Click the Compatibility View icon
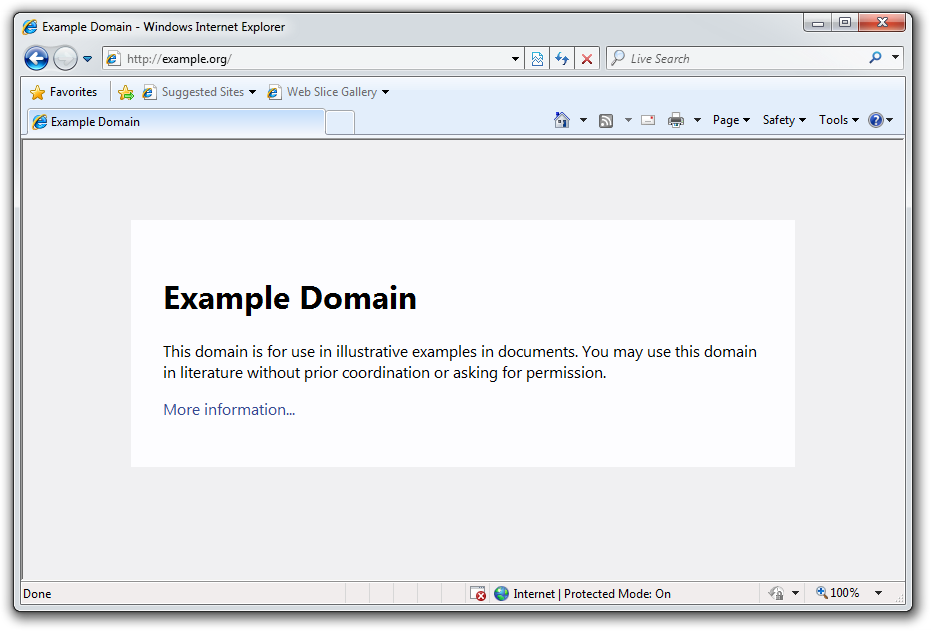 pyautogui.click(x=537, y=59)
